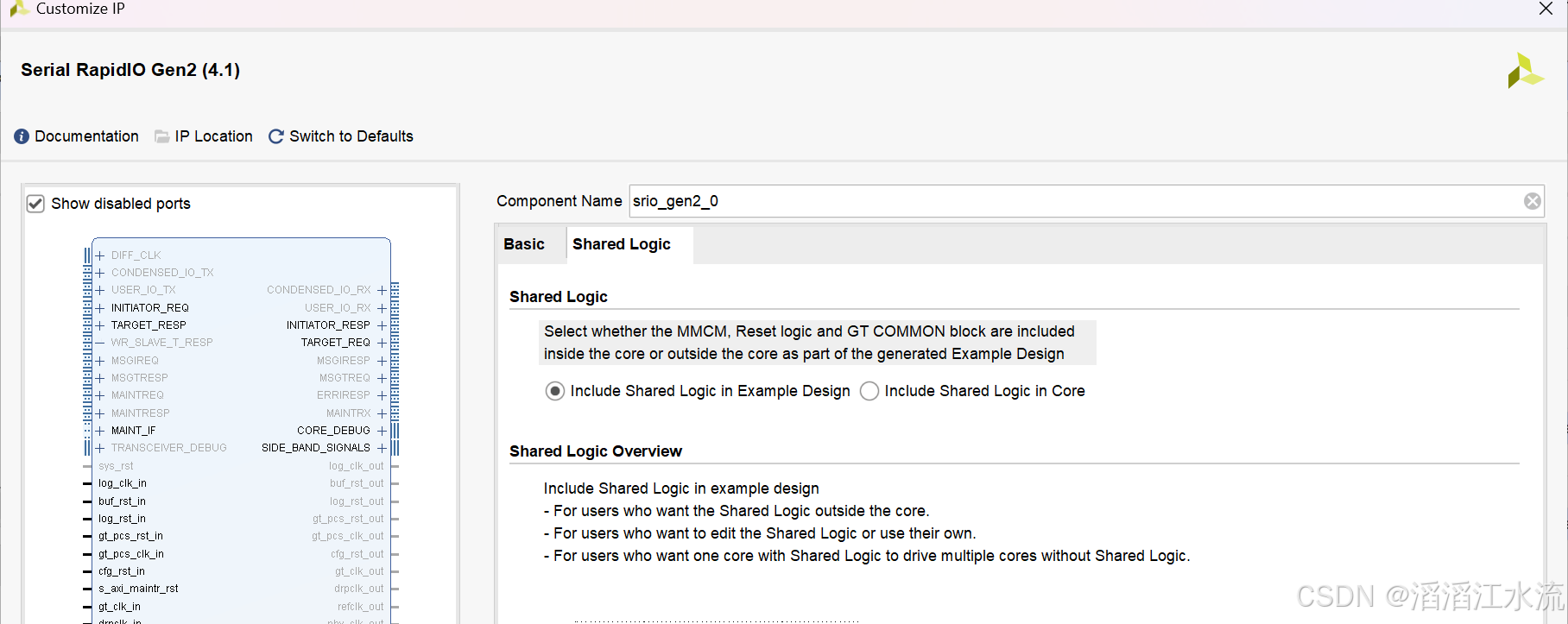Click the Shared Logic Overview heading
Screen dimensions: 1568x624
click(x=596, y=451)
